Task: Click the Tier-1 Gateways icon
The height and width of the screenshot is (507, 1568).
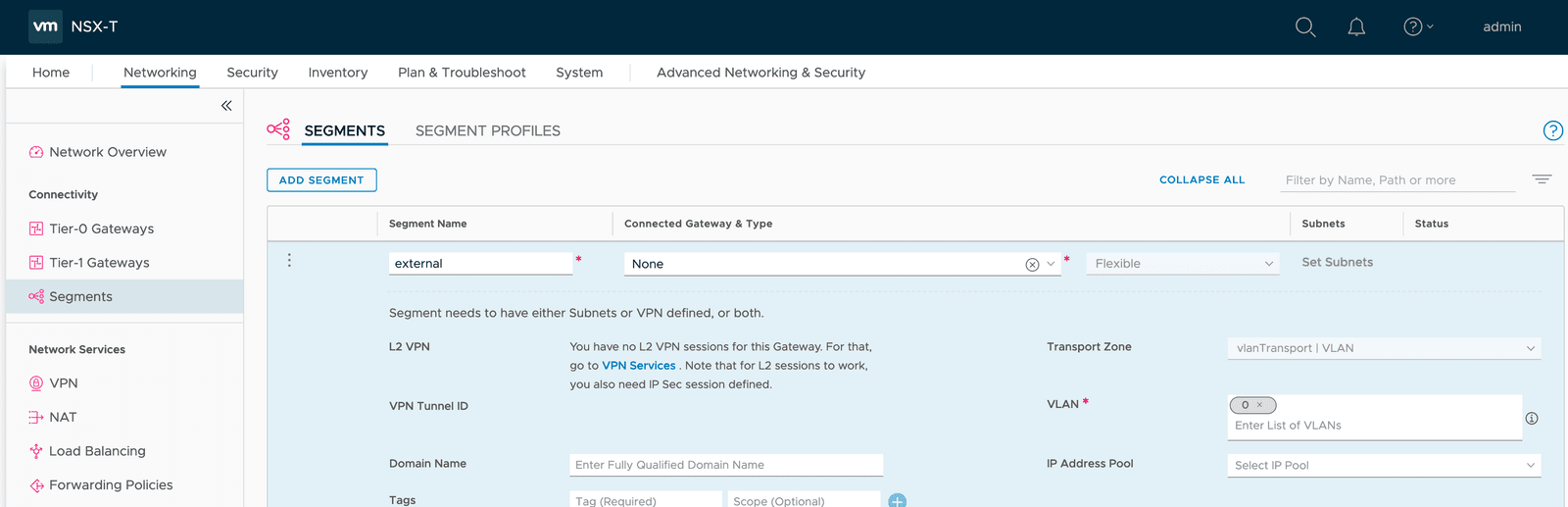Action: coord(36,263)
